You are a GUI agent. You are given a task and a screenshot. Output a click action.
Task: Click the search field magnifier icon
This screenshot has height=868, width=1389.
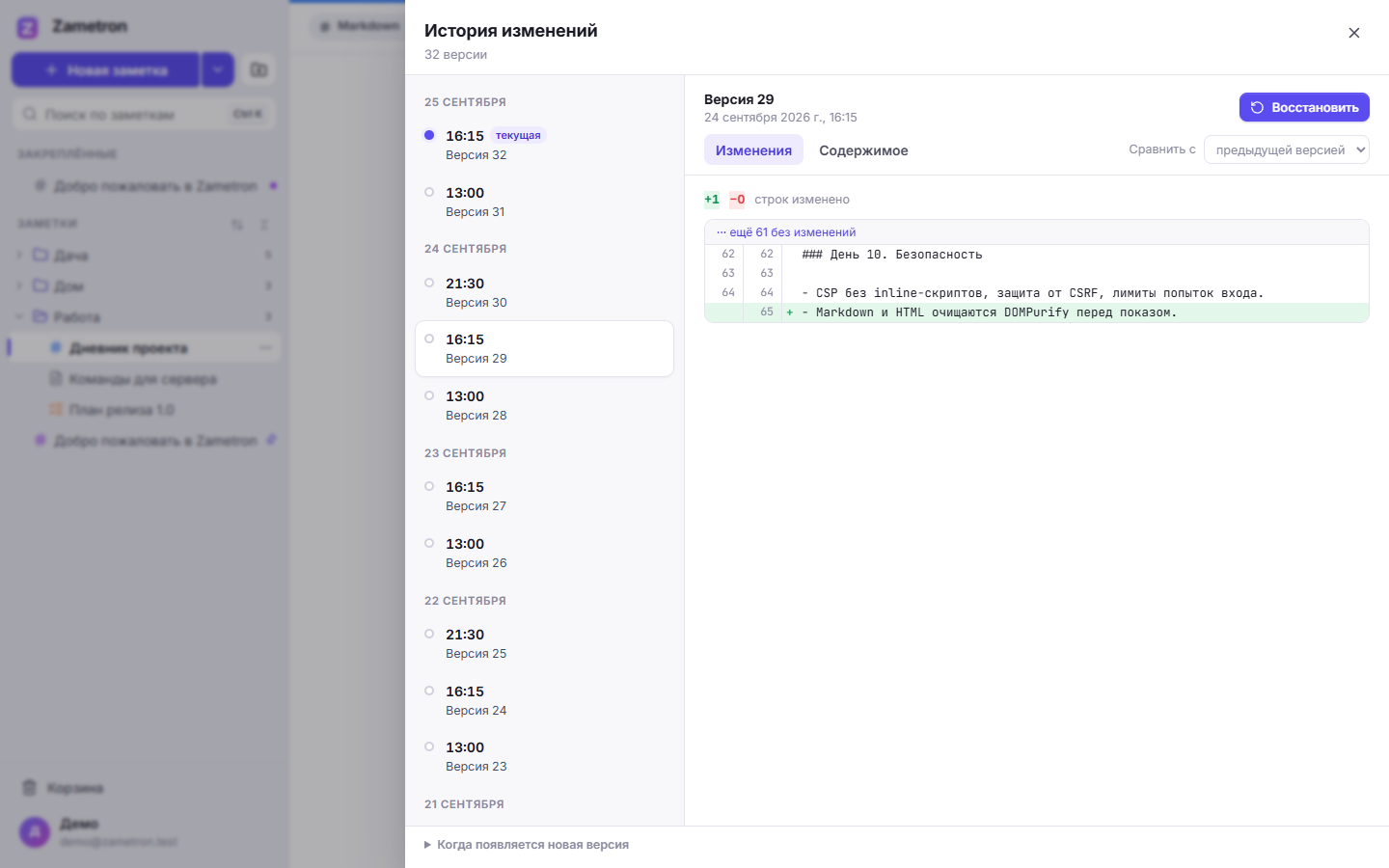(30, 114)
